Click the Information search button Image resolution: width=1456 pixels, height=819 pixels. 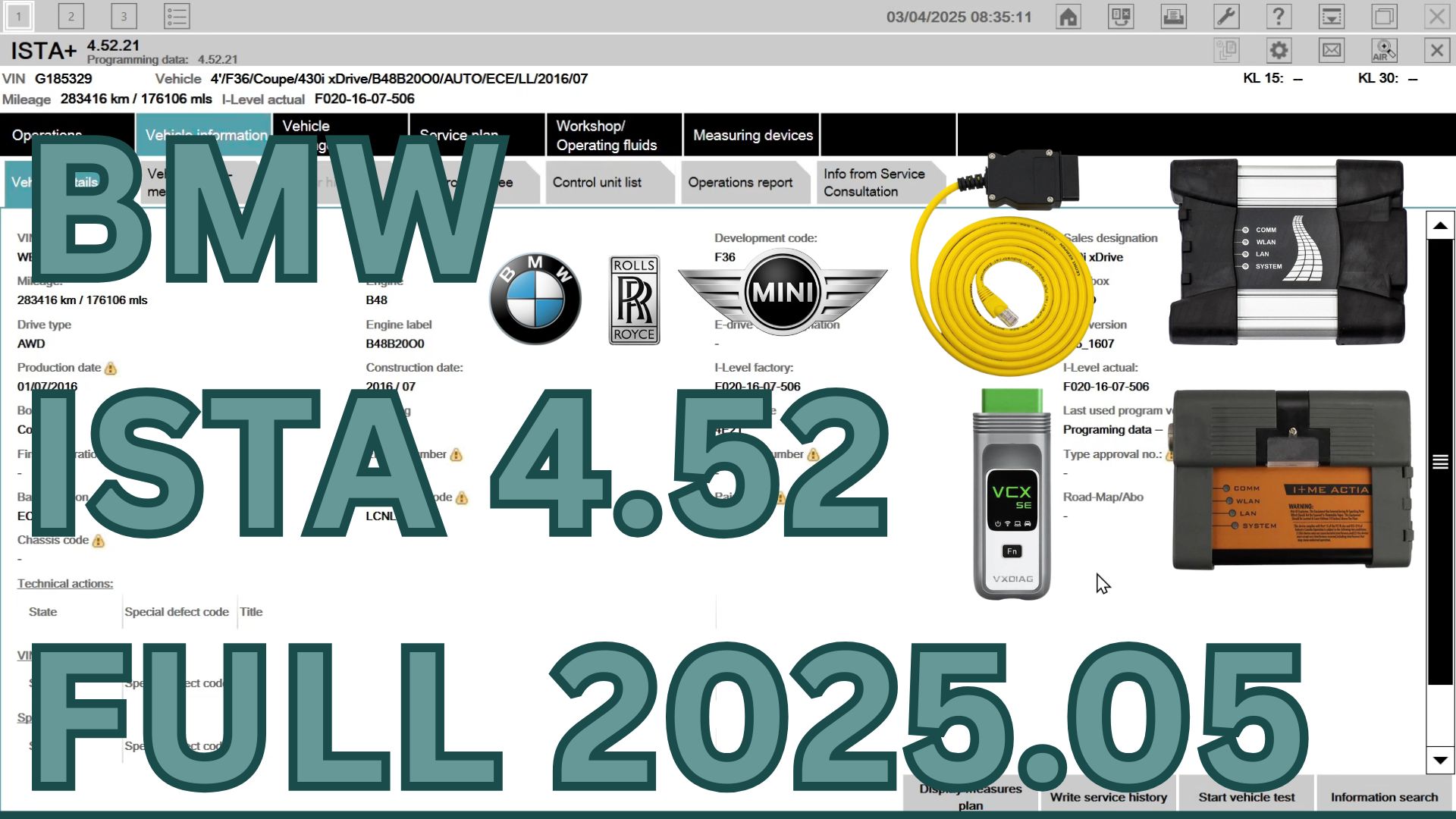[1385, 795]
